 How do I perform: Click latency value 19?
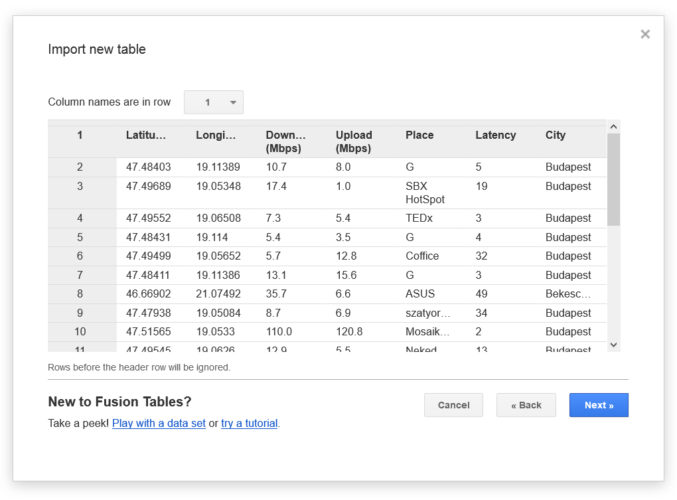coord(481,186)
